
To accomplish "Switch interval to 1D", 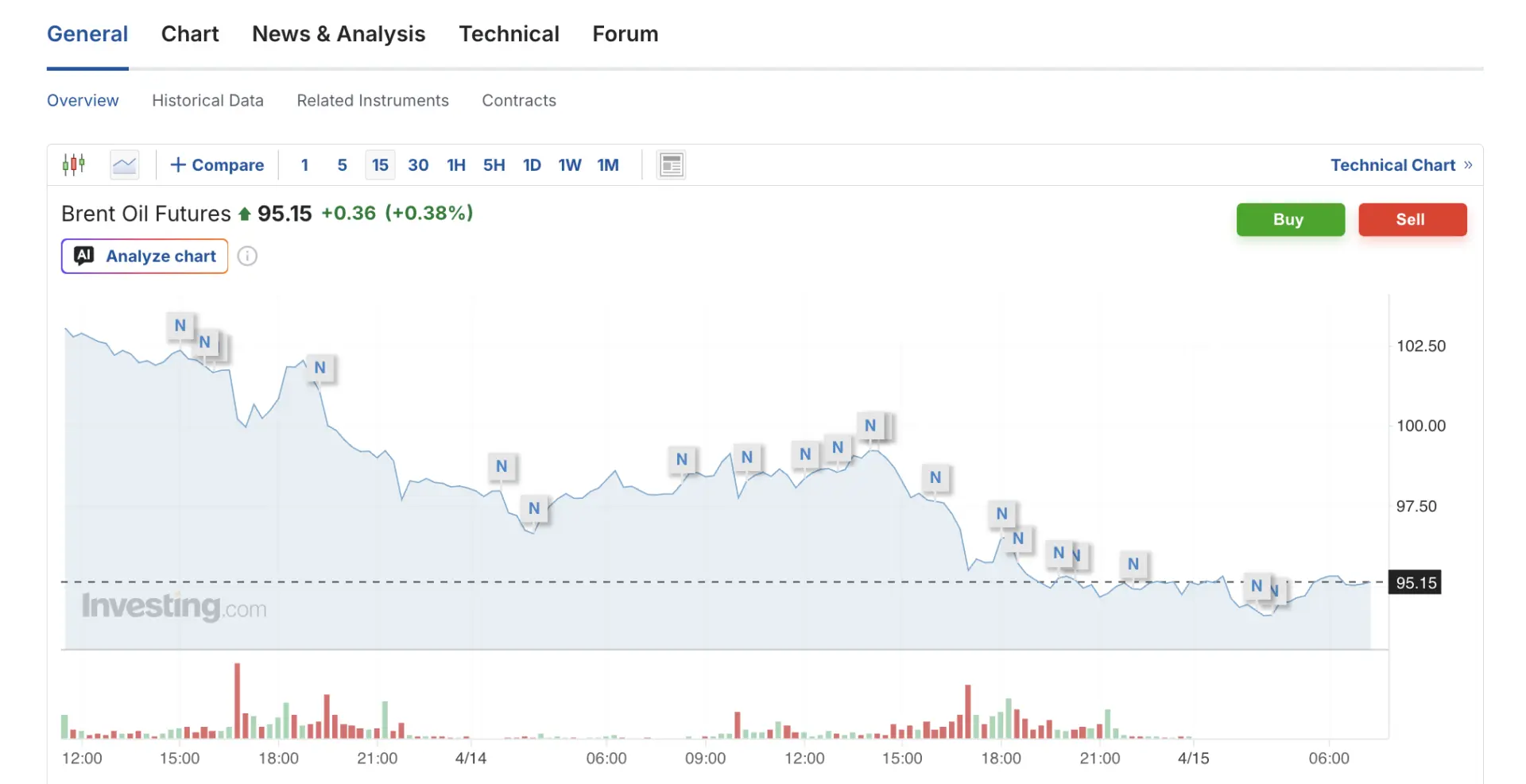I will pos(532,164).
